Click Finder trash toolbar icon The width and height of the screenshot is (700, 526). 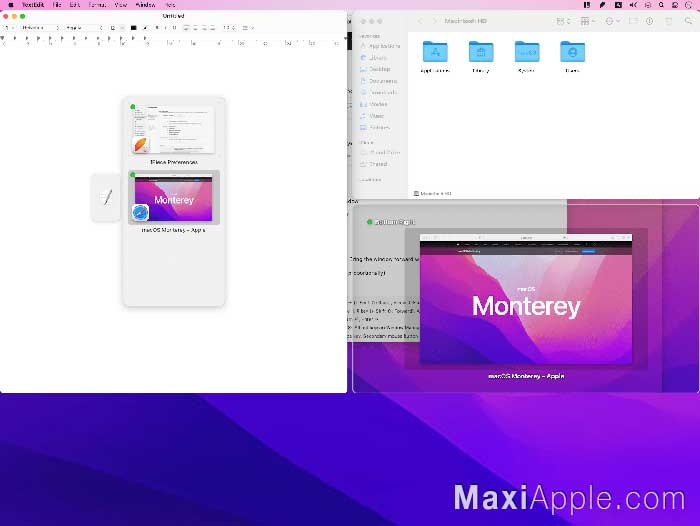pyautogui.click(x=668, y=21)
